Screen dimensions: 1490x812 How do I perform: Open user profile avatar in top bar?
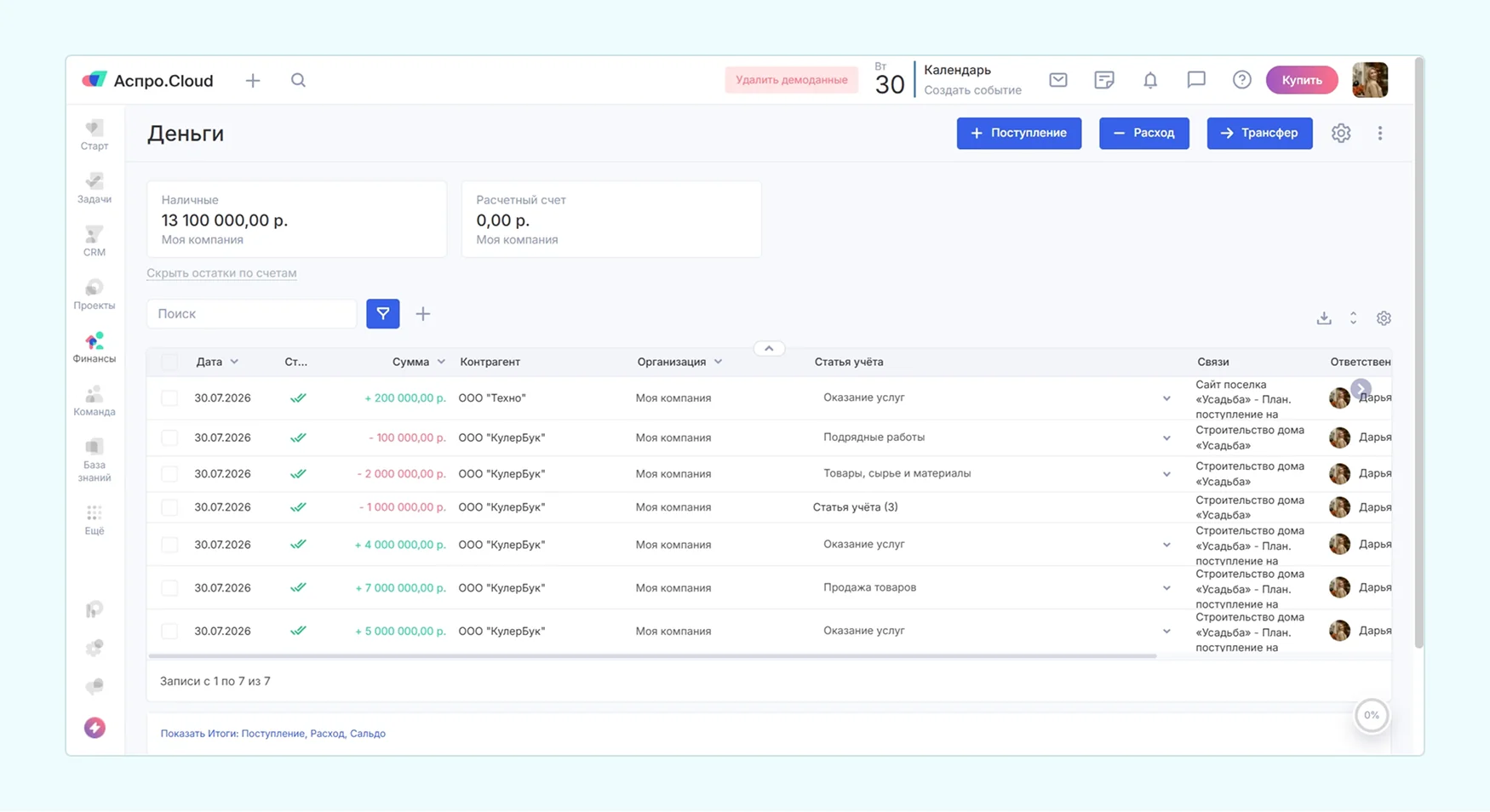(1370, 80)
